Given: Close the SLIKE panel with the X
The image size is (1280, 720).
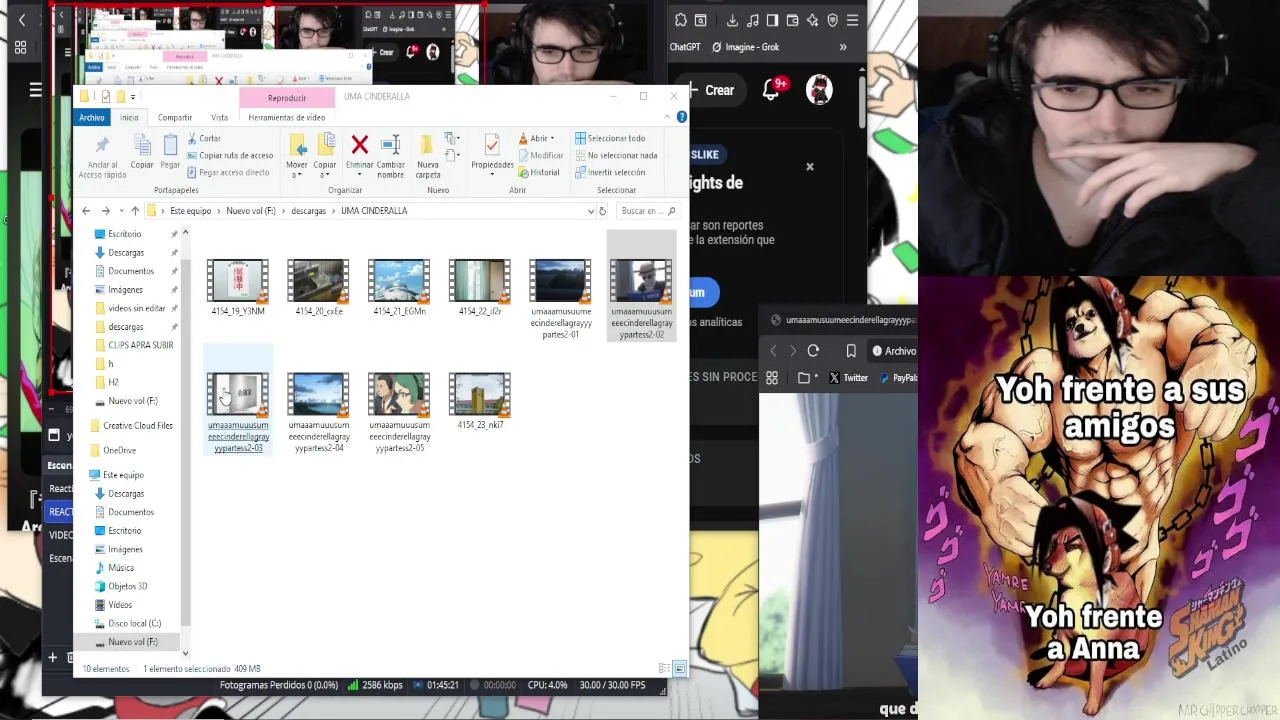Looking at the screenshot, I should tap(810, 167).
